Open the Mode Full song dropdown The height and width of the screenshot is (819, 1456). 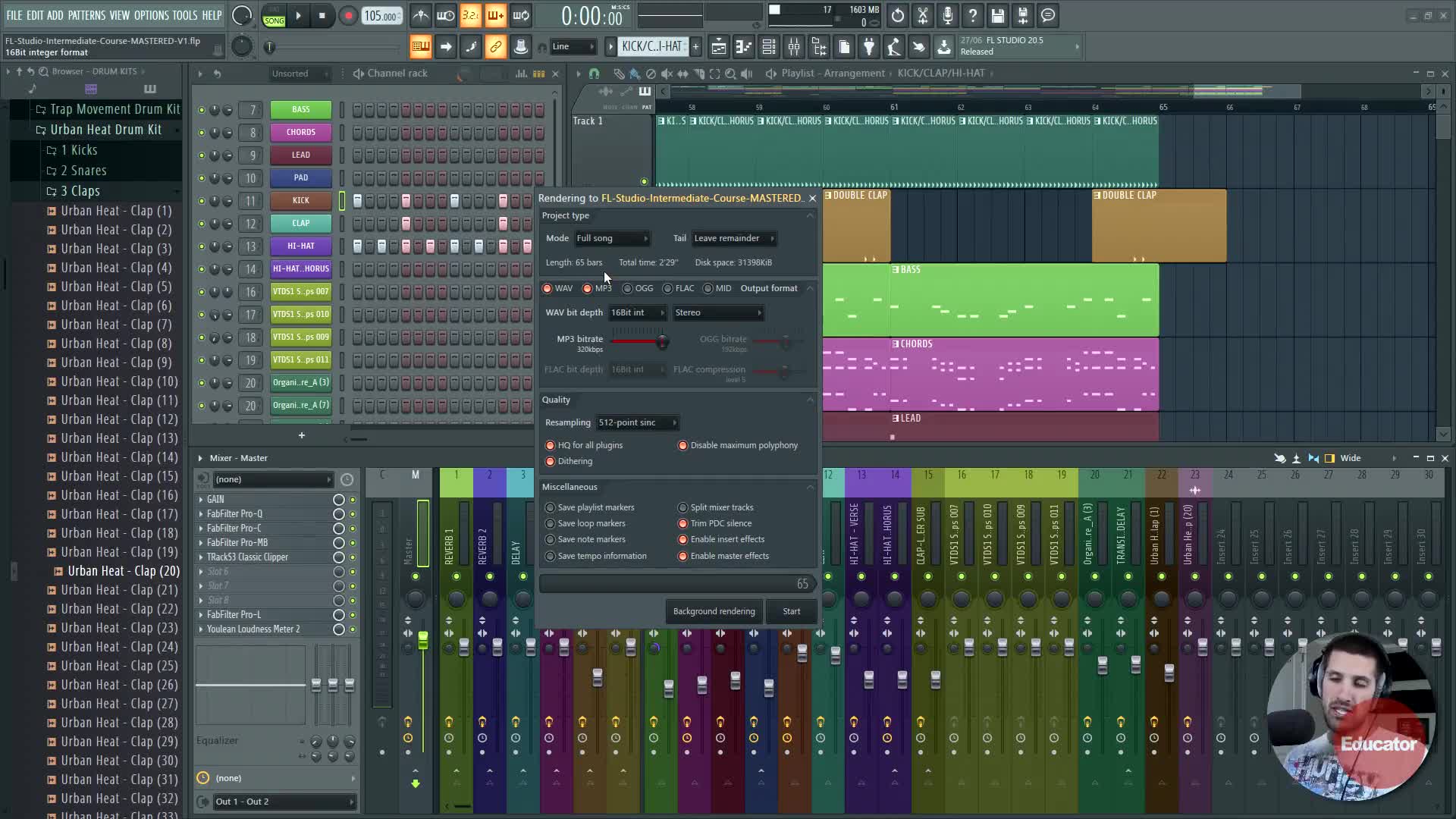pos(611,238)
